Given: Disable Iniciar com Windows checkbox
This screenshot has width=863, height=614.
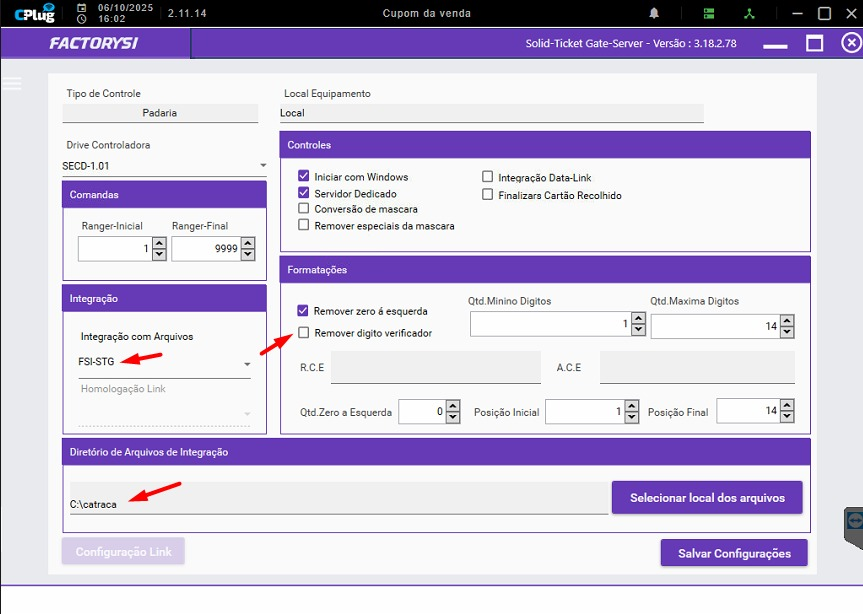Looking at the screenshot, I should (304, 177).
